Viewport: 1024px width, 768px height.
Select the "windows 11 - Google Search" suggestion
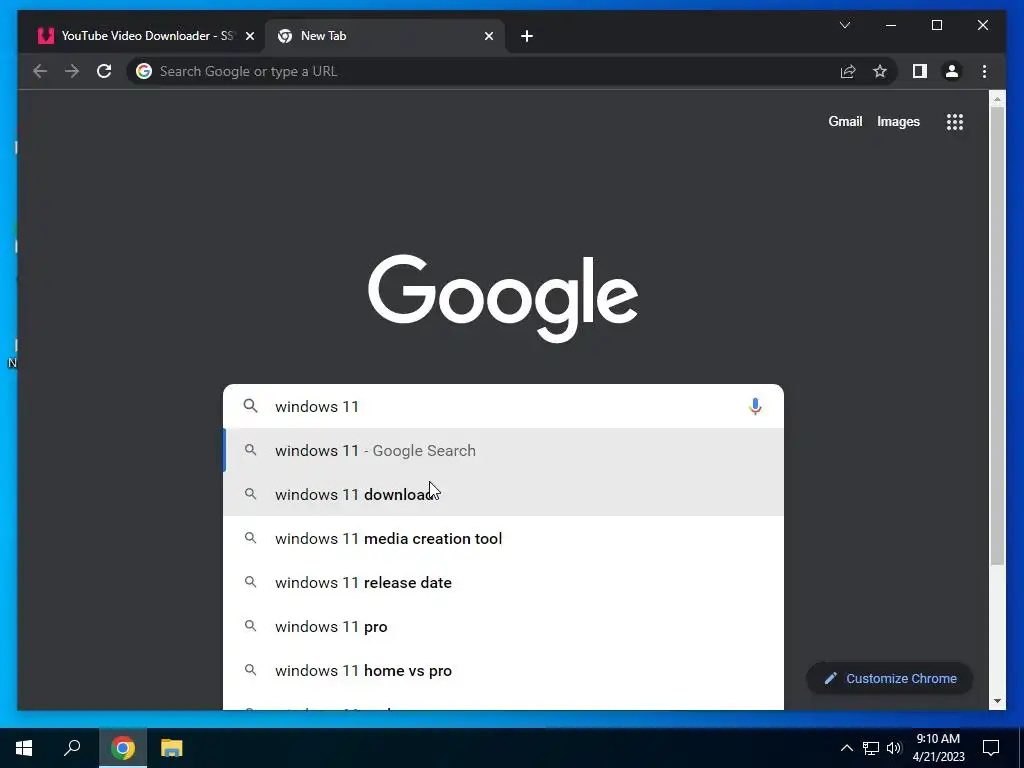click(x=503, y=451)
